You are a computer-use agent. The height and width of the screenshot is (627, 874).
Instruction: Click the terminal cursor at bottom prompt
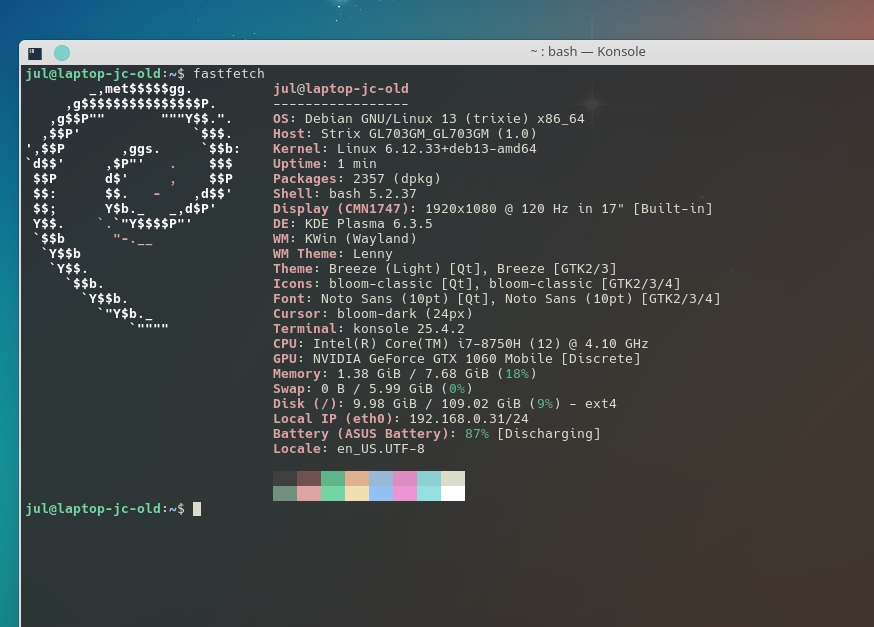tap(197, 509)
